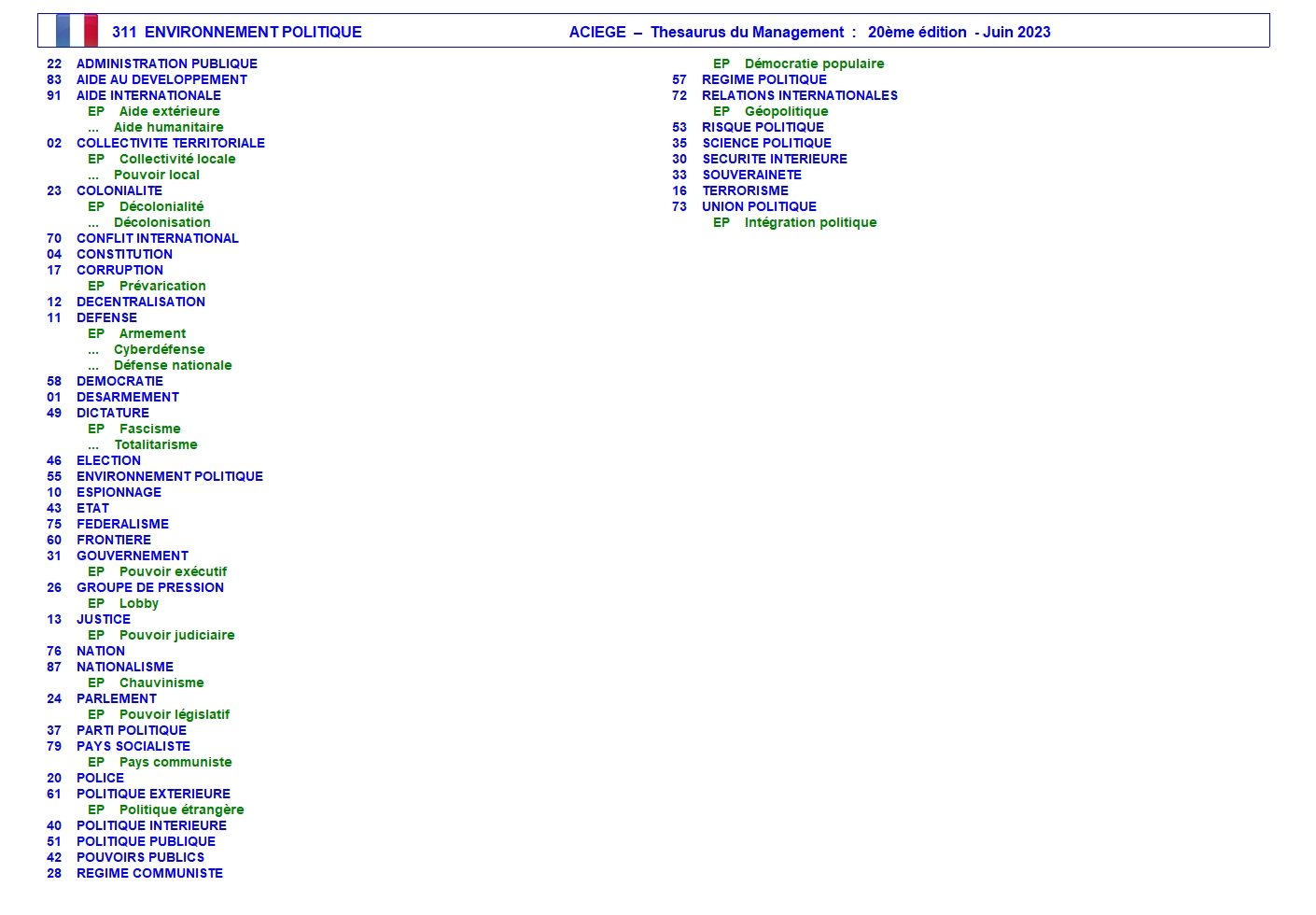Click the Totalitarisme sub-term
1316x915 pixels.
tap(155, 444)
